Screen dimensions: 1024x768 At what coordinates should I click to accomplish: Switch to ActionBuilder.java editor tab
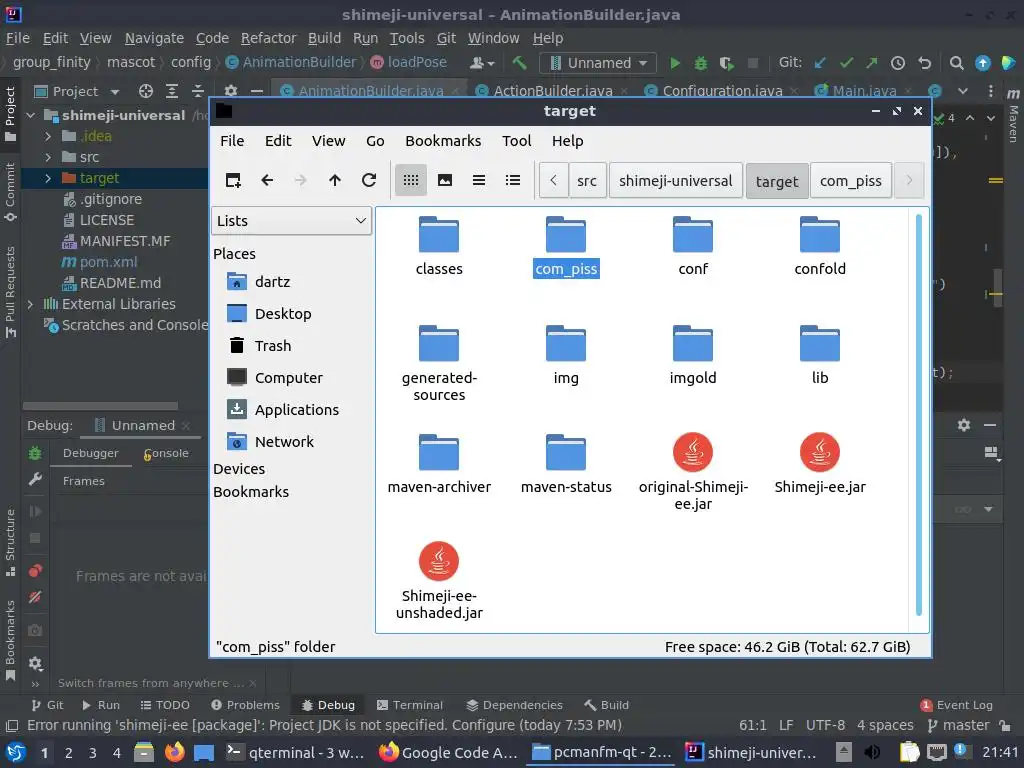(x=551, y=91)
